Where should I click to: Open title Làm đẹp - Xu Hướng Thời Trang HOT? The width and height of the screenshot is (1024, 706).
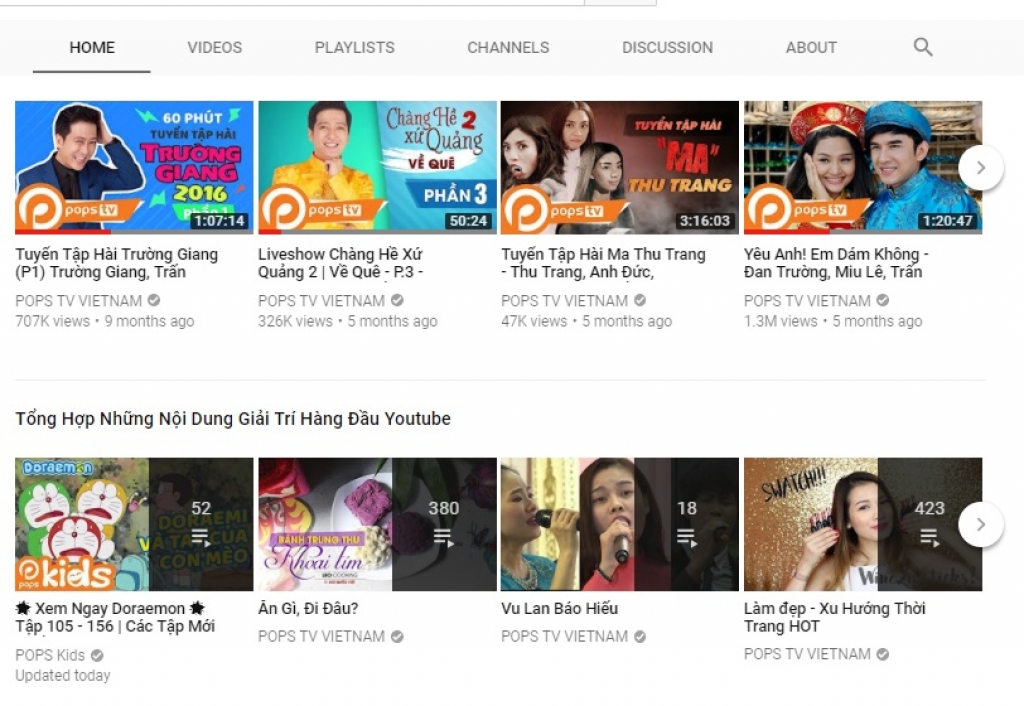pos(835,617)
